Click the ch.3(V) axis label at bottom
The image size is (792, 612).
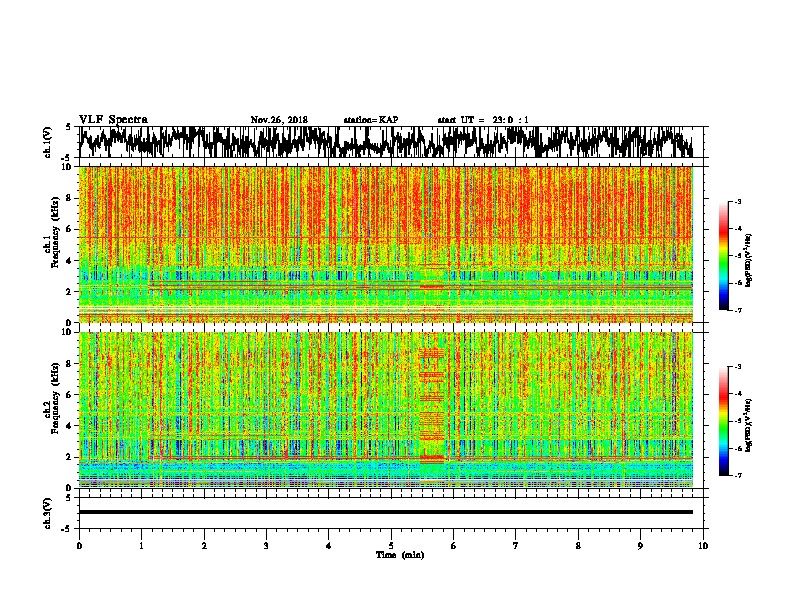click(x=48, y=513)
